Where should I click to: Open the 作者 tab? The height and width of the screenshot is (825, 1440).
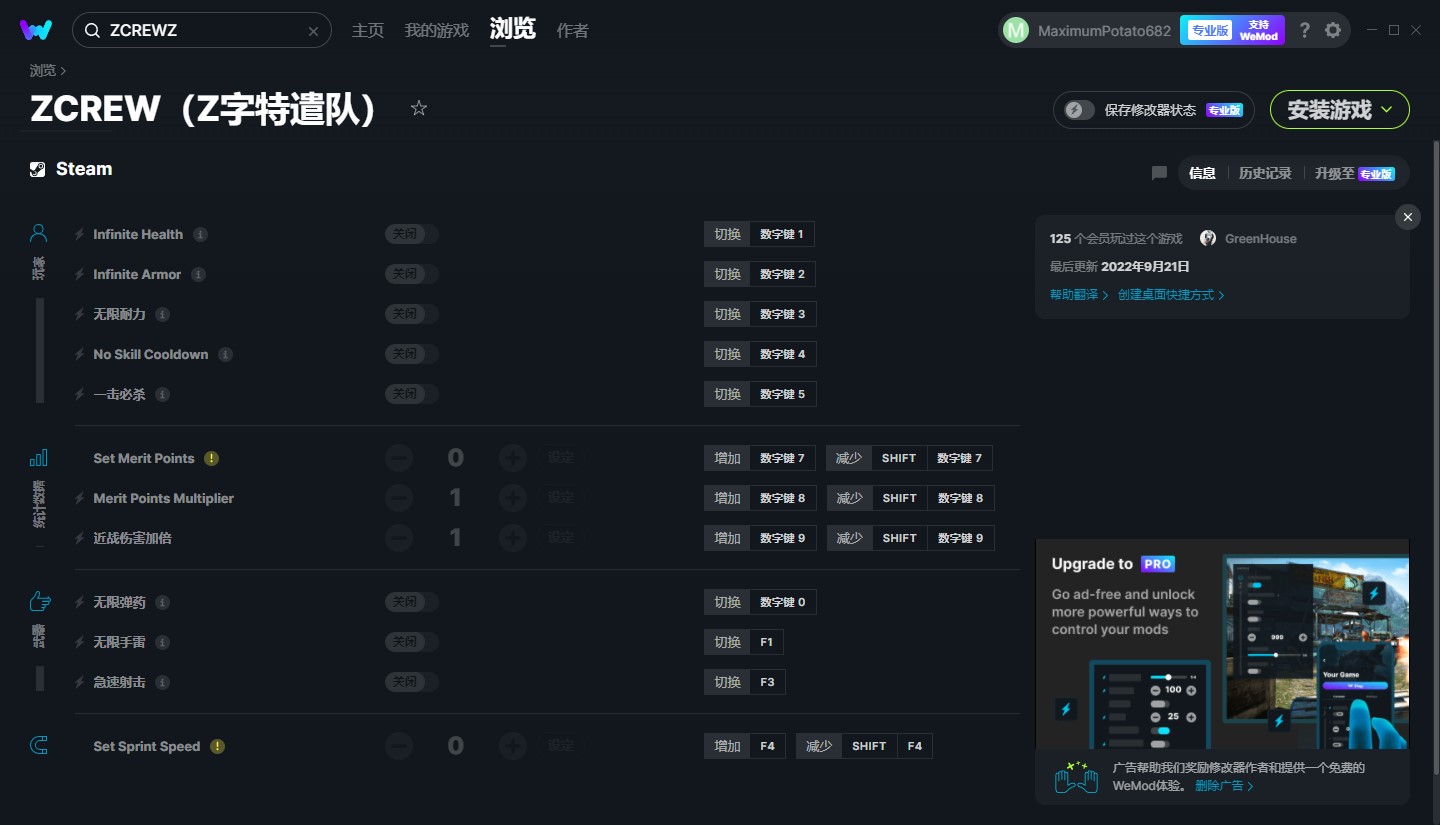coord(572,31)
